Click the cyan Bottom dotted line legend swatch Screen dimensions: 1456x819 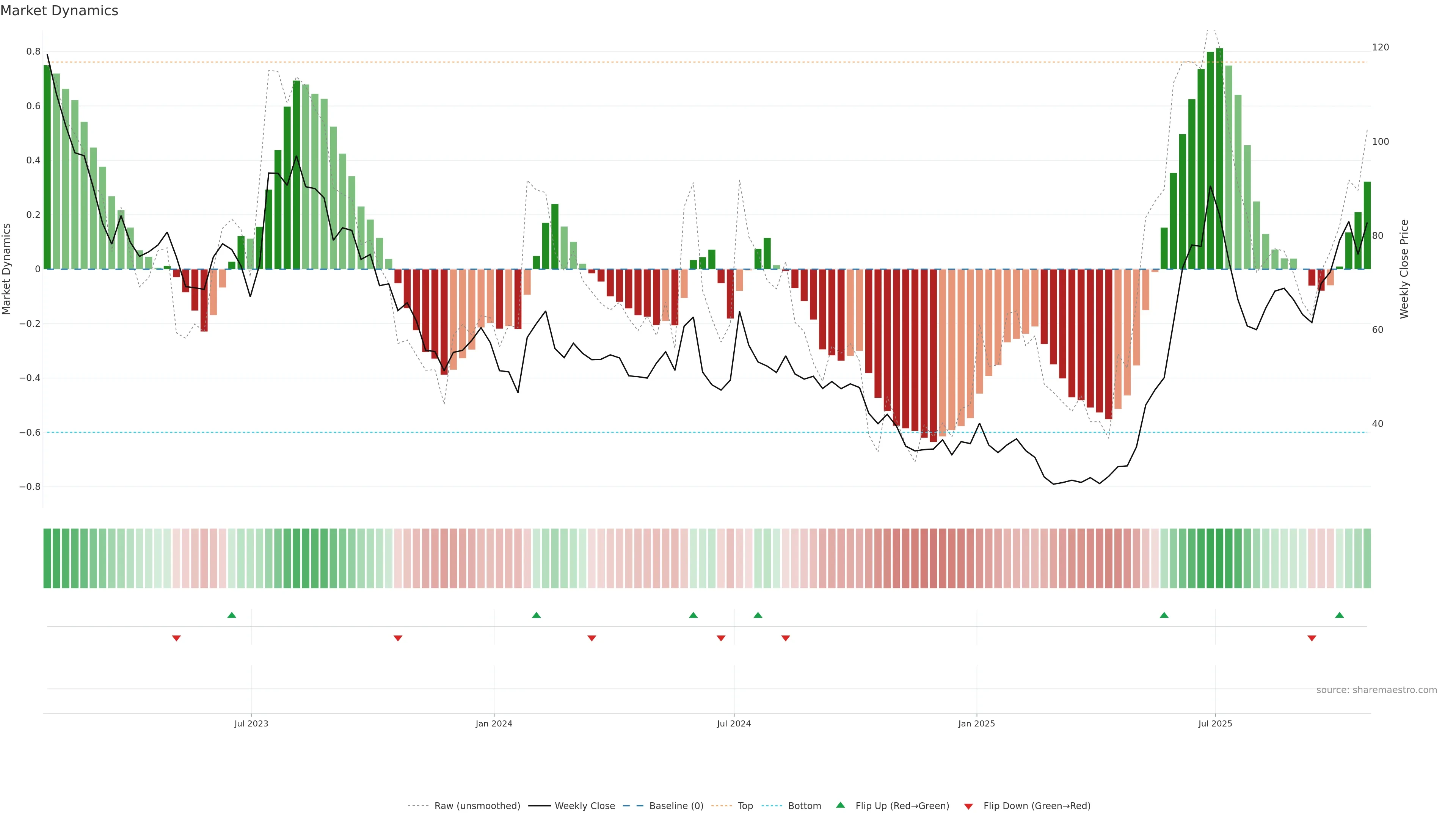pyautogui.click(x=772, y=806)
